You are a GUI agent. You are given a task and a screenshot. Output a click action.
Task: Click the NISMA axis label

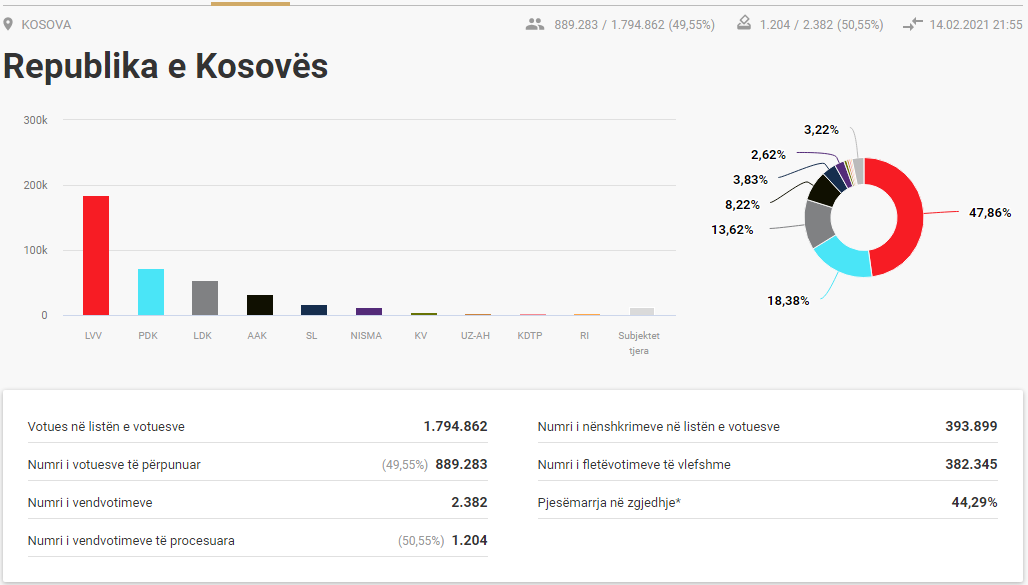pyautogui.click(x=366, y=336)
